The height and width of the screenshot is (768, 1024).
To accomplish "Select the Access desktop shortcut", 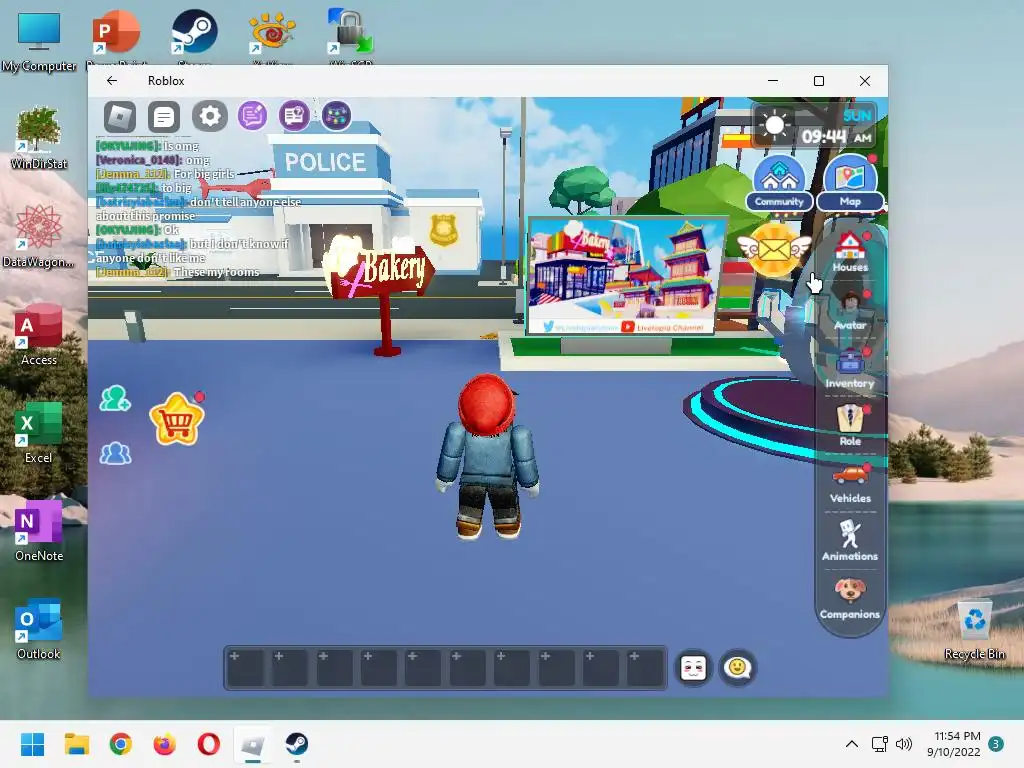I will pyautogui.click(x=39, y=334).
